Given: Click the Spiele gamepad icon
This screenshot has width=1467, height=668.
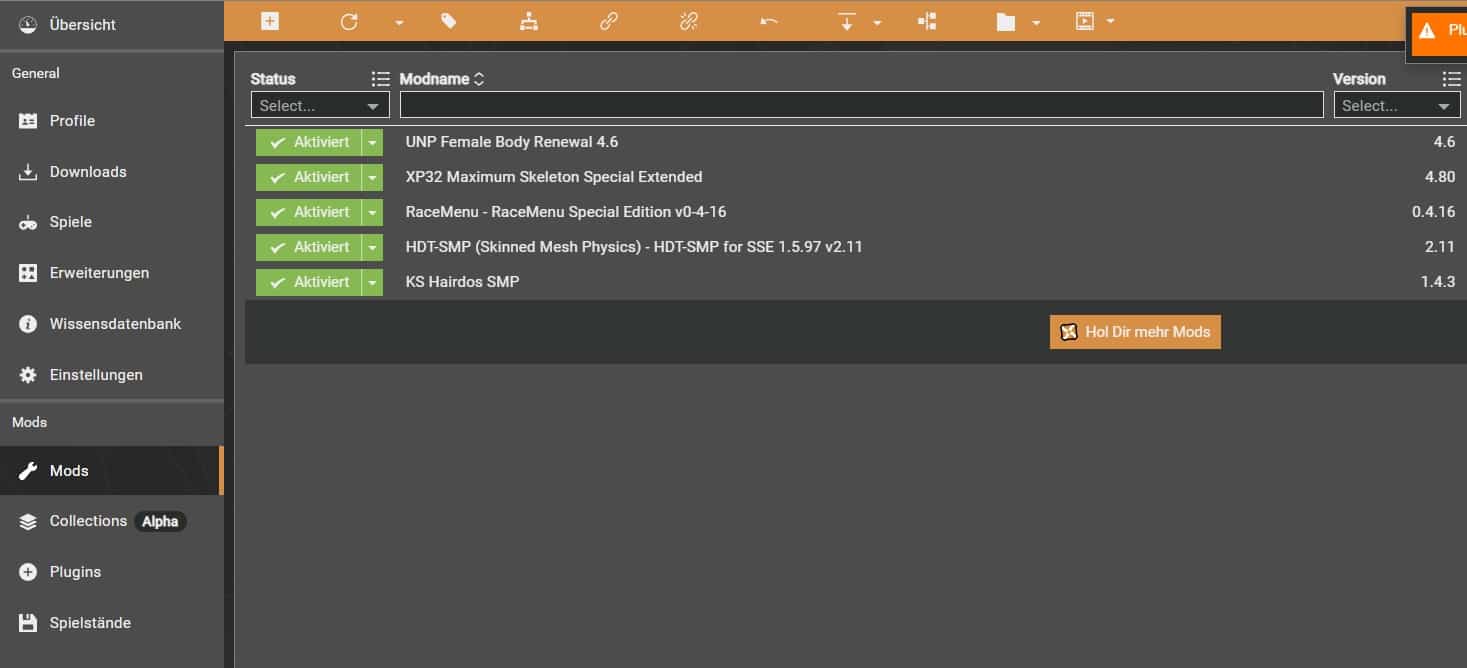Looking at the screenshot, I should click(28, 223).
